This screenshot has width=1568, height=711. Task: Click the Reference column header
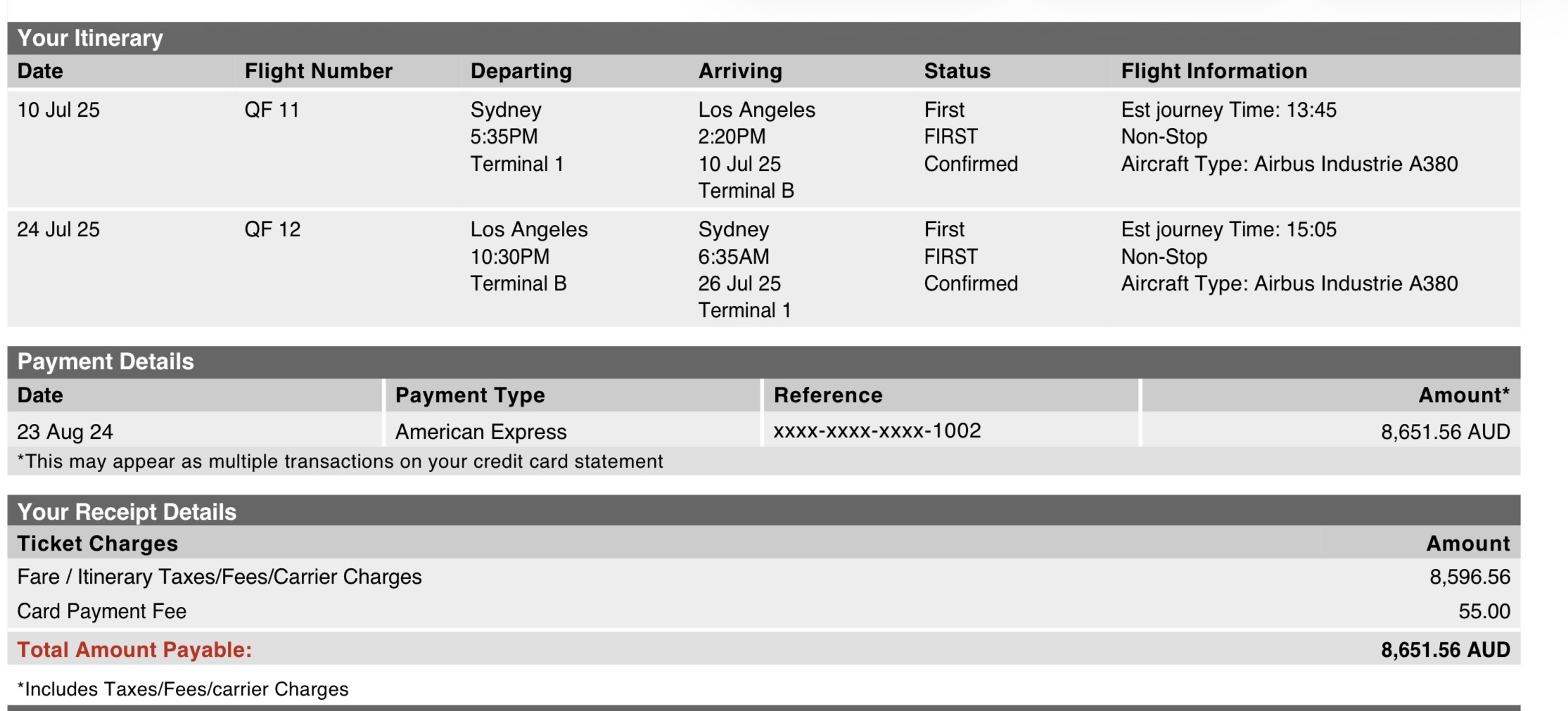click(x=828, y=395)
